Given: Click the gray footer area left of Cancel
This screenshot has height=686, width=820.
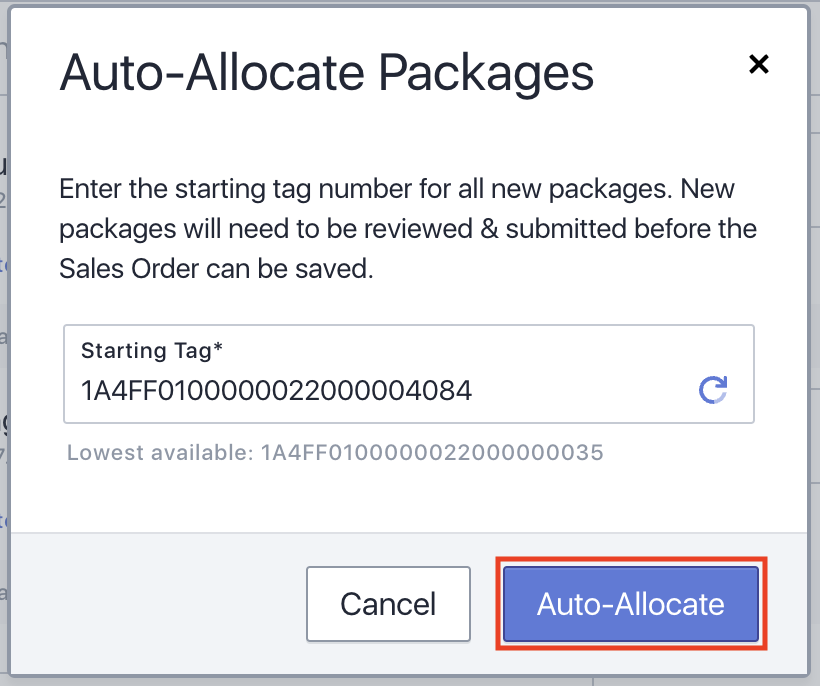Looking at the screenshot, I should pyautogui.click(x=157, y=604).
